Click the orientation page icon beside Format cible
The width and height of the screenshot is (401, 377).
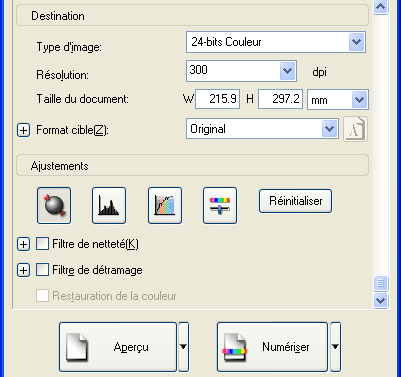click(356, 129)
